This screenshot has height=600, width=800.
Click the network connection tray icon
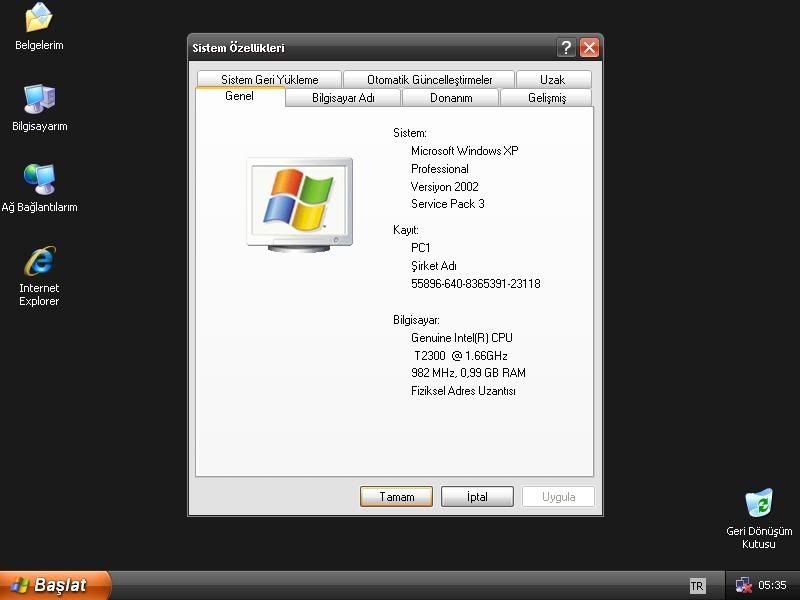pyautogui.click(x=743, y=585)
